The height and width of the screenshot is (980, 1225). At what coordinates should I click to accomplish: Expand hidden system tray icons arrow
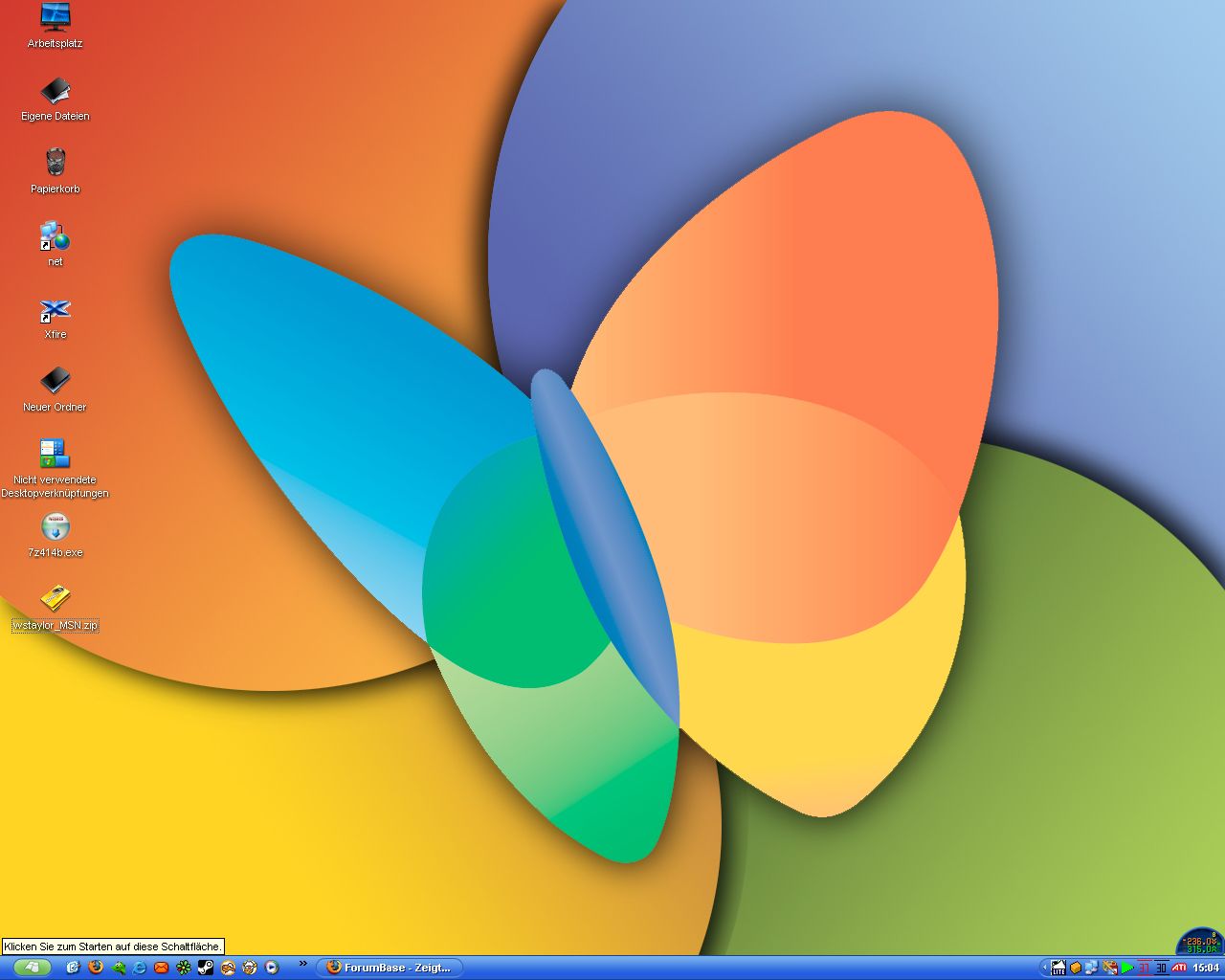click(x=1044, y=968)
